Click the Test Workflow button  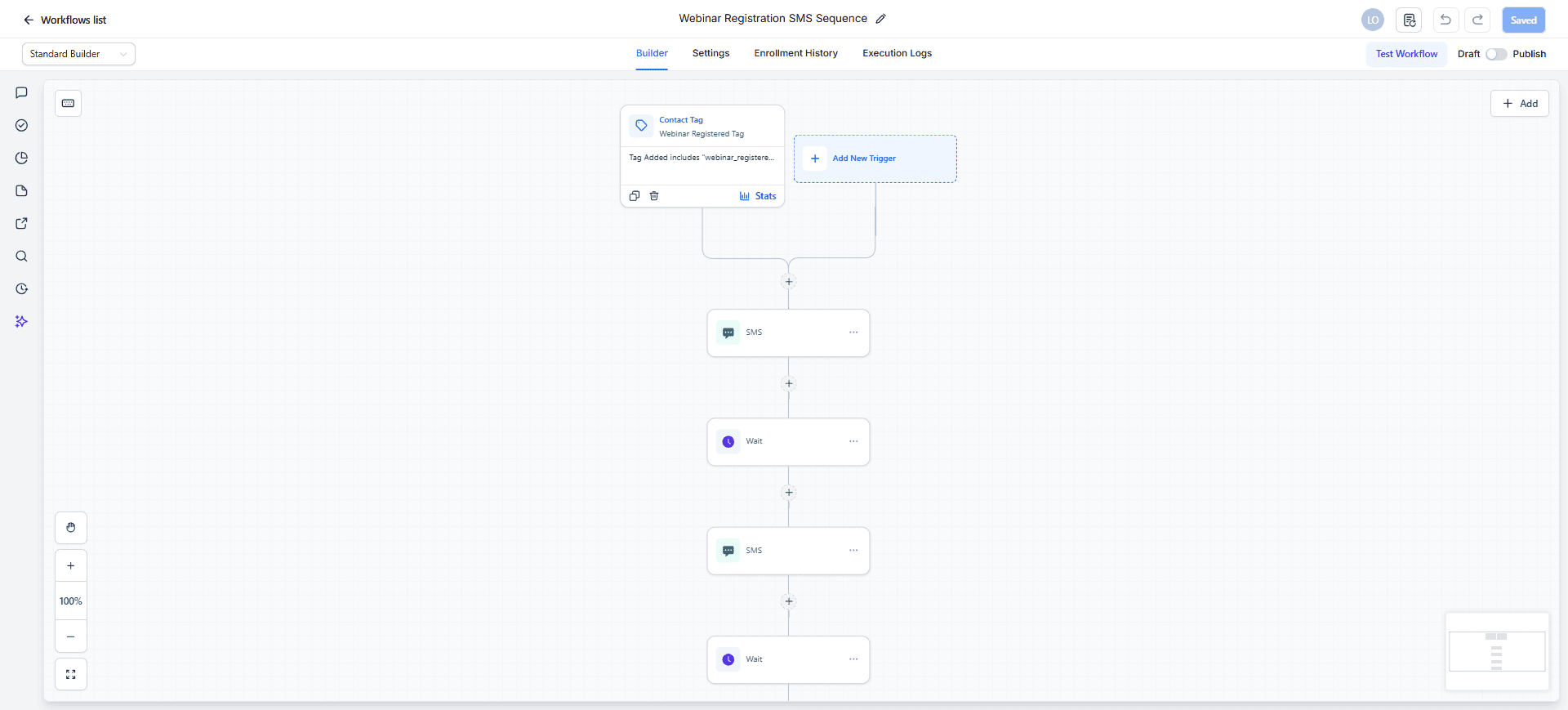(x=1406, y=54)
